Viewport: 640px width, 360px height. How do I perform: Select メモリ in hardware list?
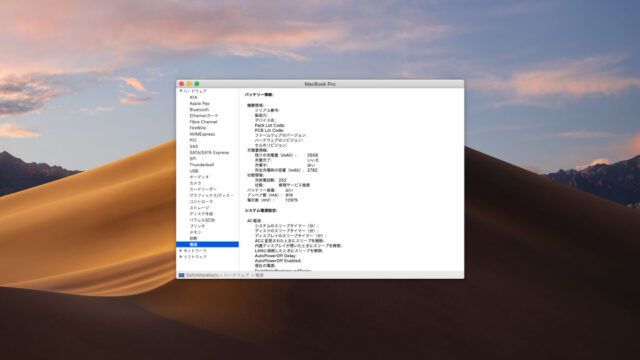point(195,232)
